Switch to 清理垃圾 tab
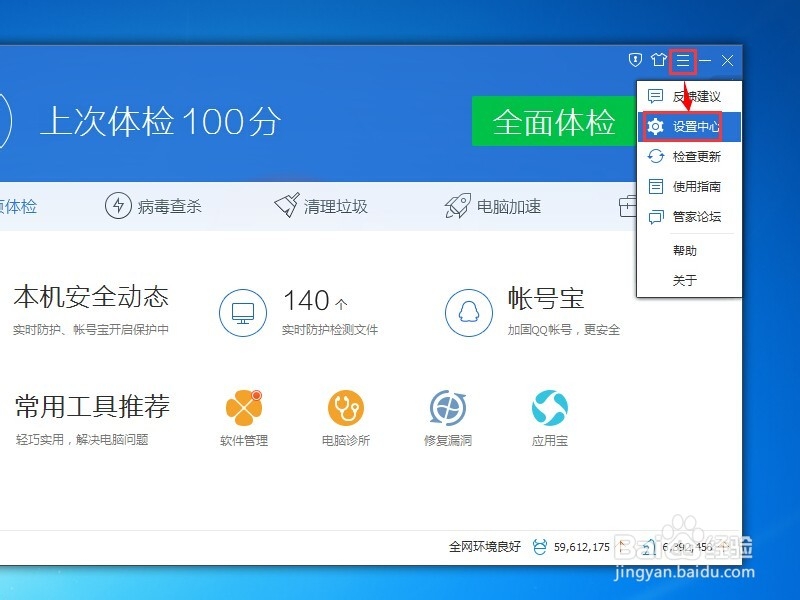The height and width of the screenshot is (600, 800). click(321, 206)
